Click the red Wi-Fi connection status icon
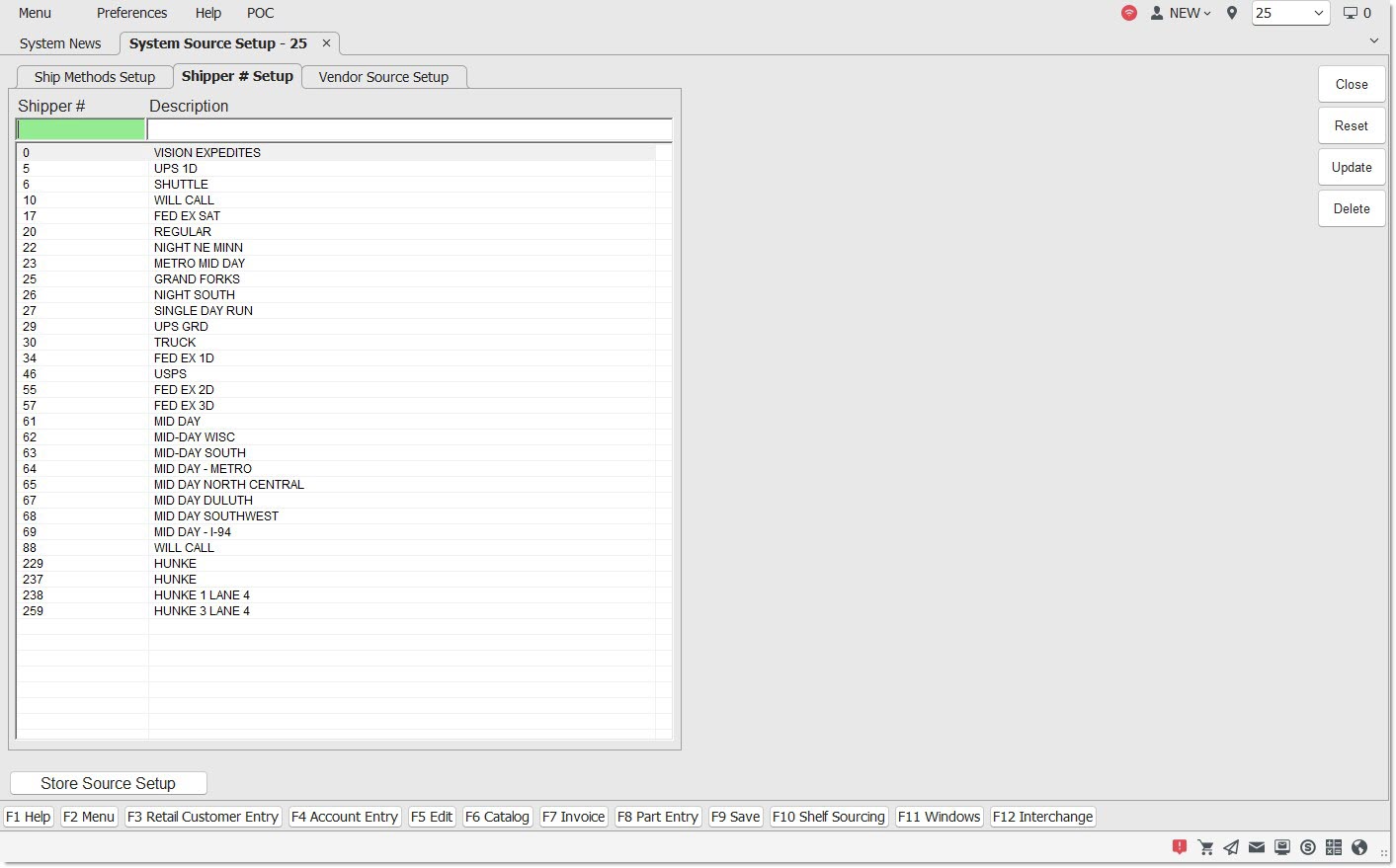Viewport: 1396px width, 868px height. (1129, 13)
